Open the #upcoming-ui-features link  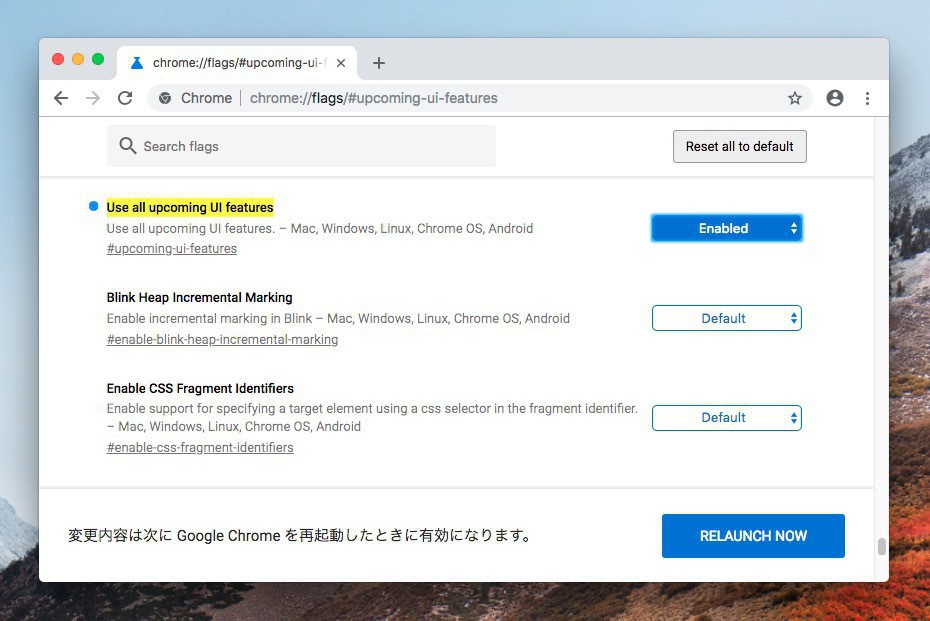172,249
